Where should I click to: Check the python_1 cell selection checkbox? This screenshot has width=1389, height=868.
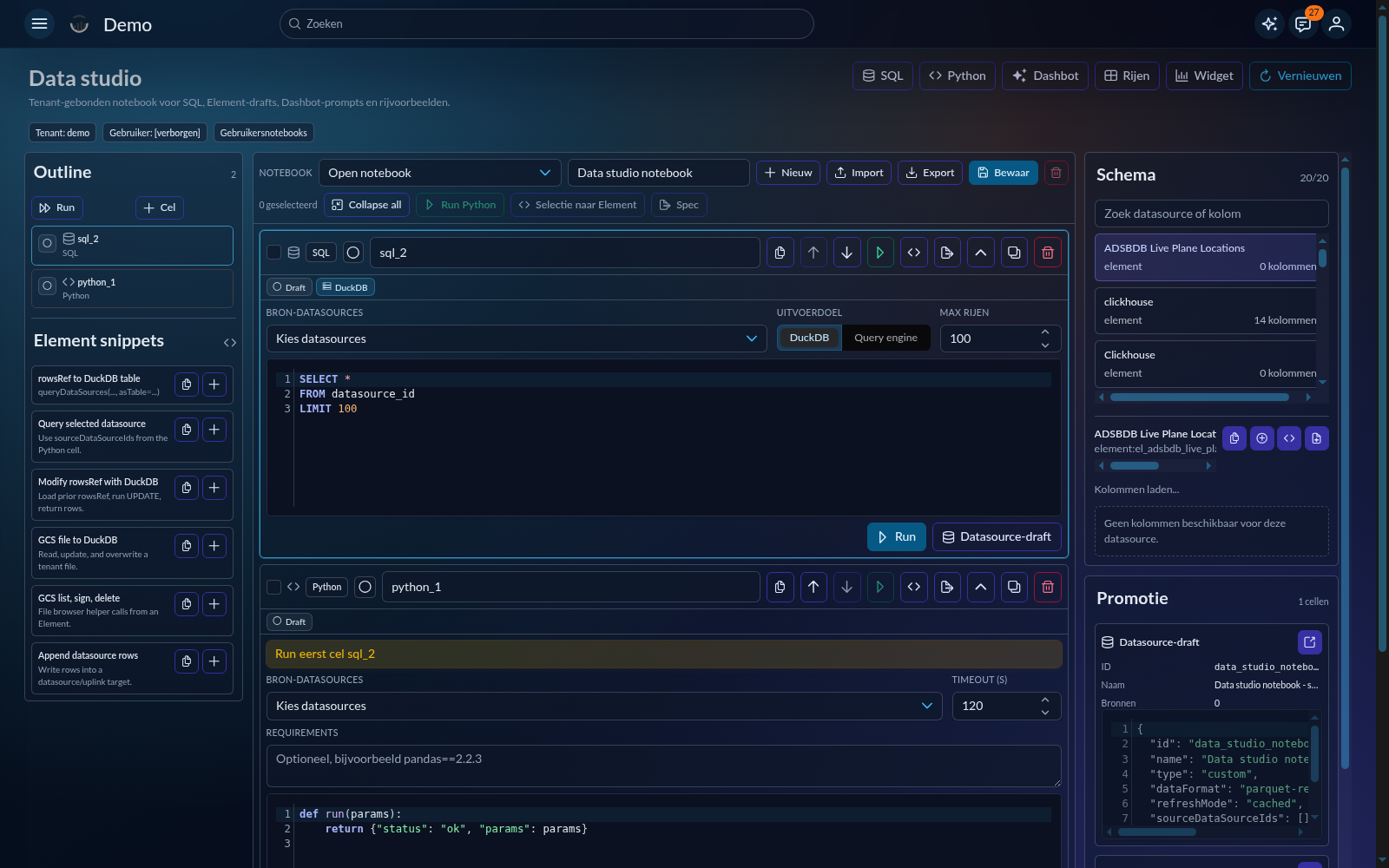[x=273, y=587]
